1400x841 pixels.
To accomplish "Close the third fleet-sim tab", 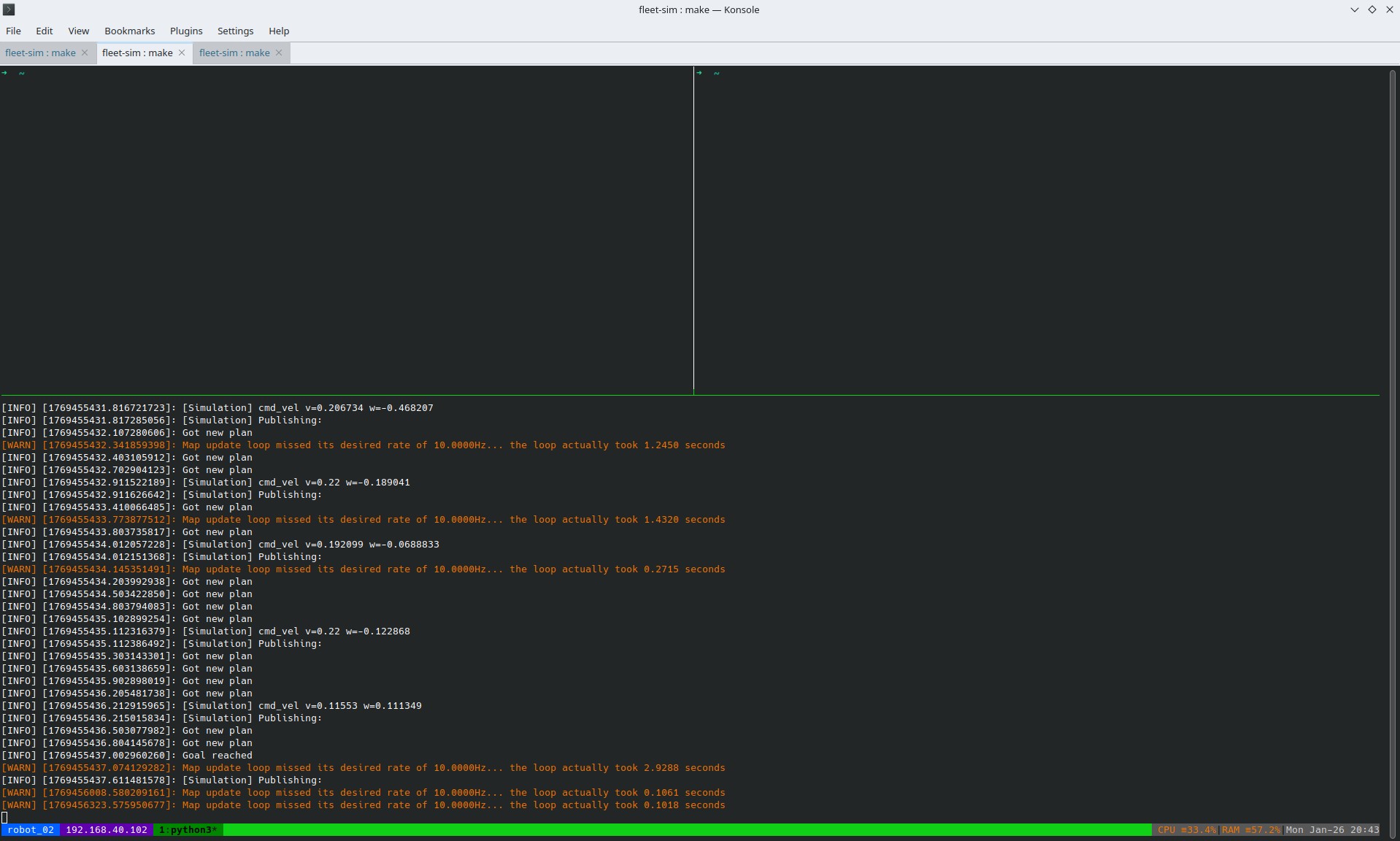I will [279, 53].
